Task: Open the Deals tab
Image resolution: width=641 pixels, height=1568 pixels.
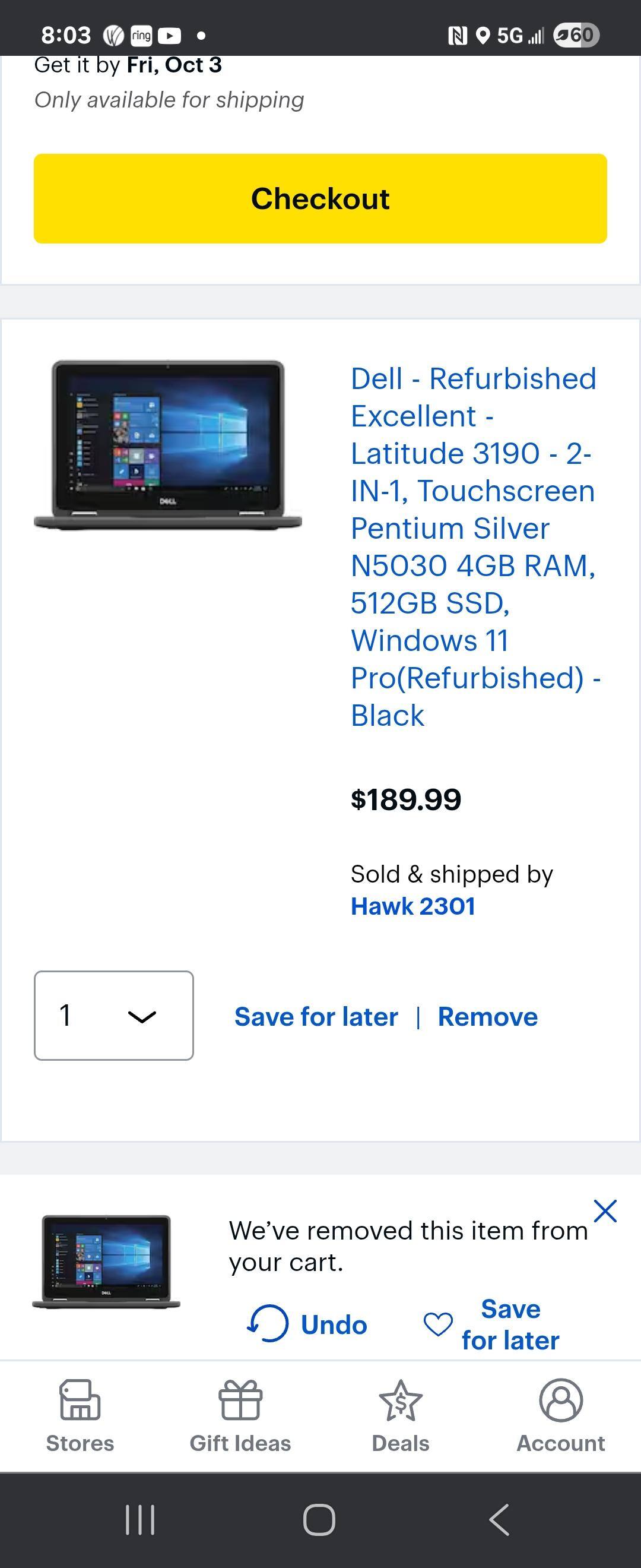Action: (400, 1416)
